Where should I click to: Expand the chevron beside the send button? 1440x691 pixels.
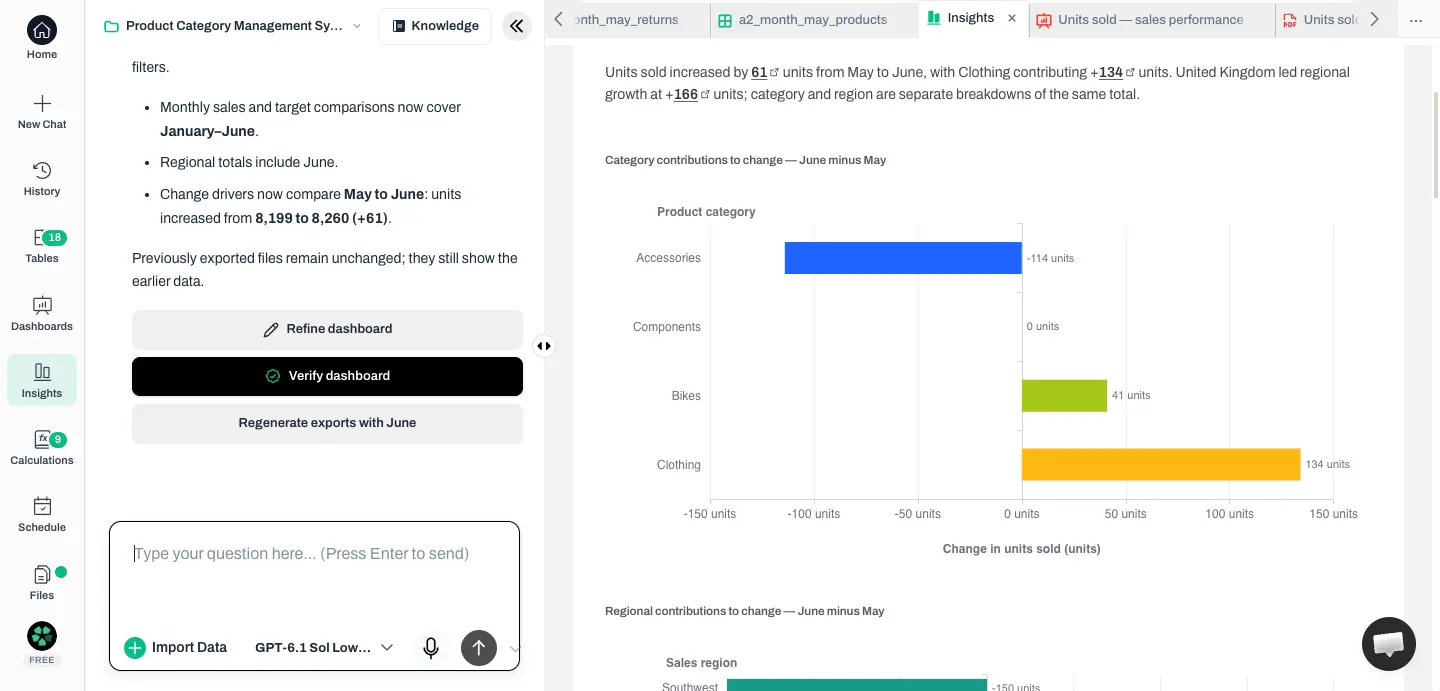[515, 648]
